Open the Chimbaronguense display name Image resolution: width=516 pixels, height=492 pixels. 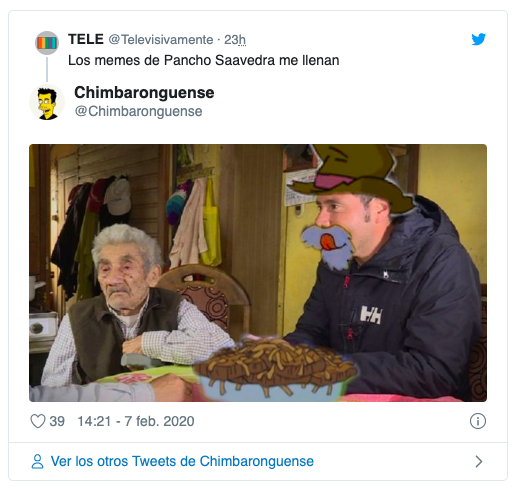(x=144, y=92)
